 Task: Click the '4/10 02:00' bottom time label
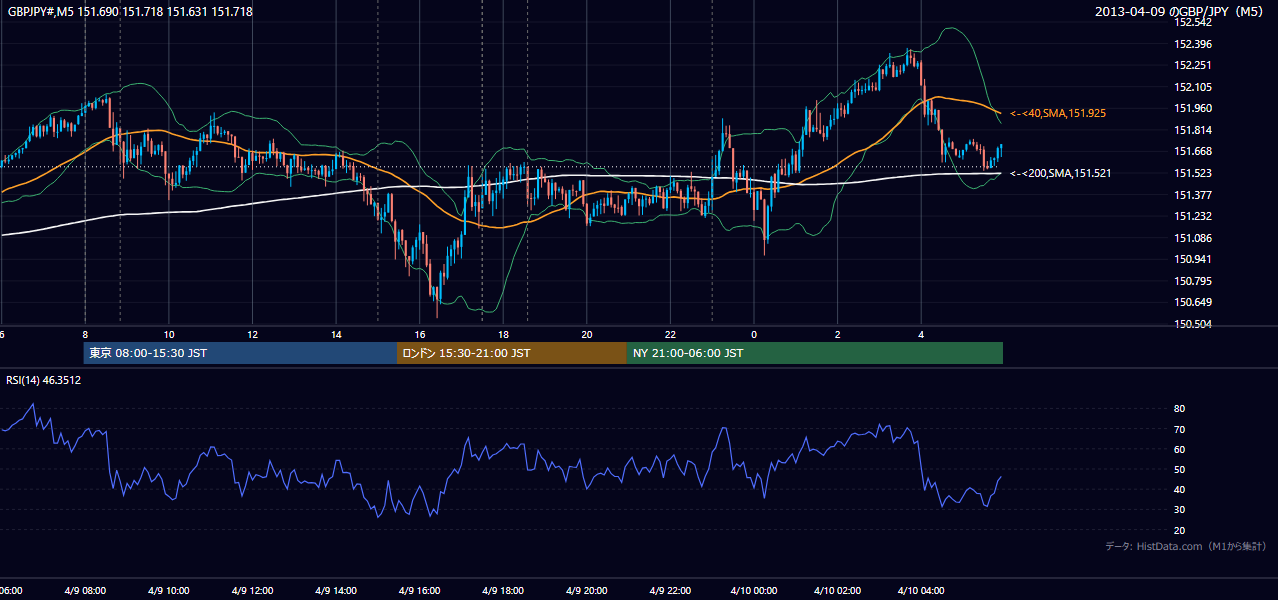click(838, 591)
